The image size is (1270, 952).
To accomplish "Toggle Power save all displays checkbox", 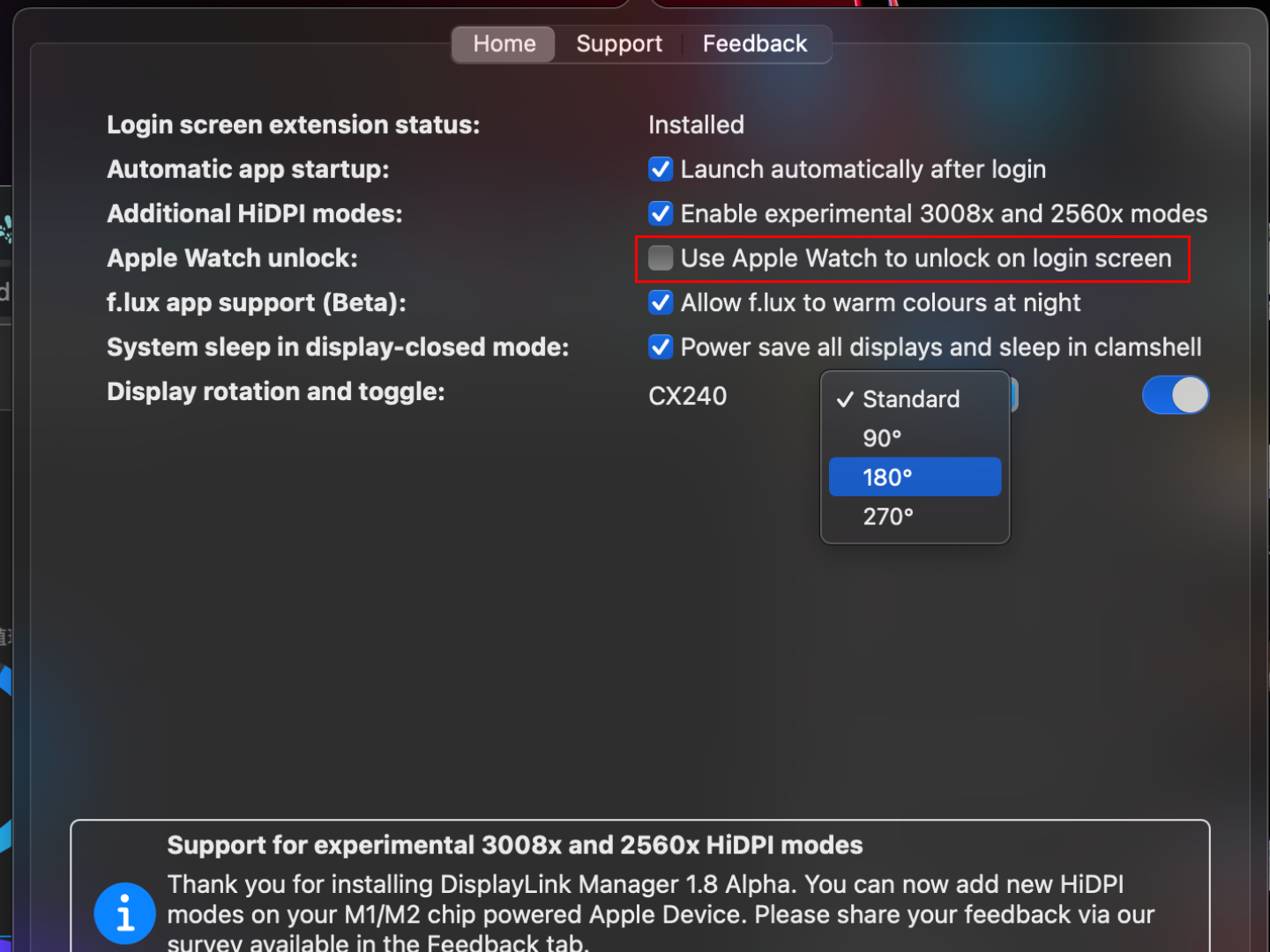I will click(661, 347).
